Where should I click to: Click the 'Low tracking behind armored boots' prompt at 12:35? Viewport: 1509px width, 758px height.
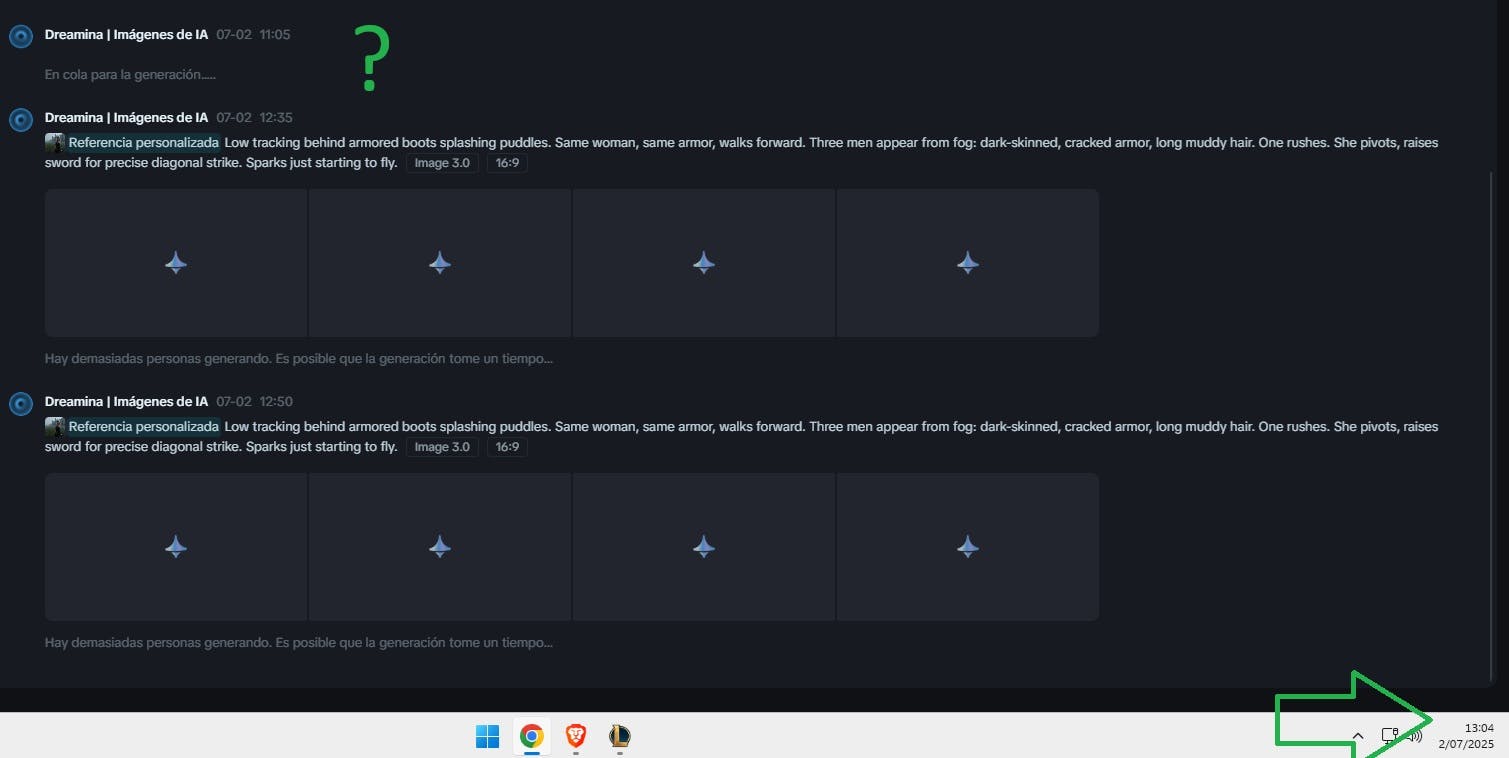point(741,153)
